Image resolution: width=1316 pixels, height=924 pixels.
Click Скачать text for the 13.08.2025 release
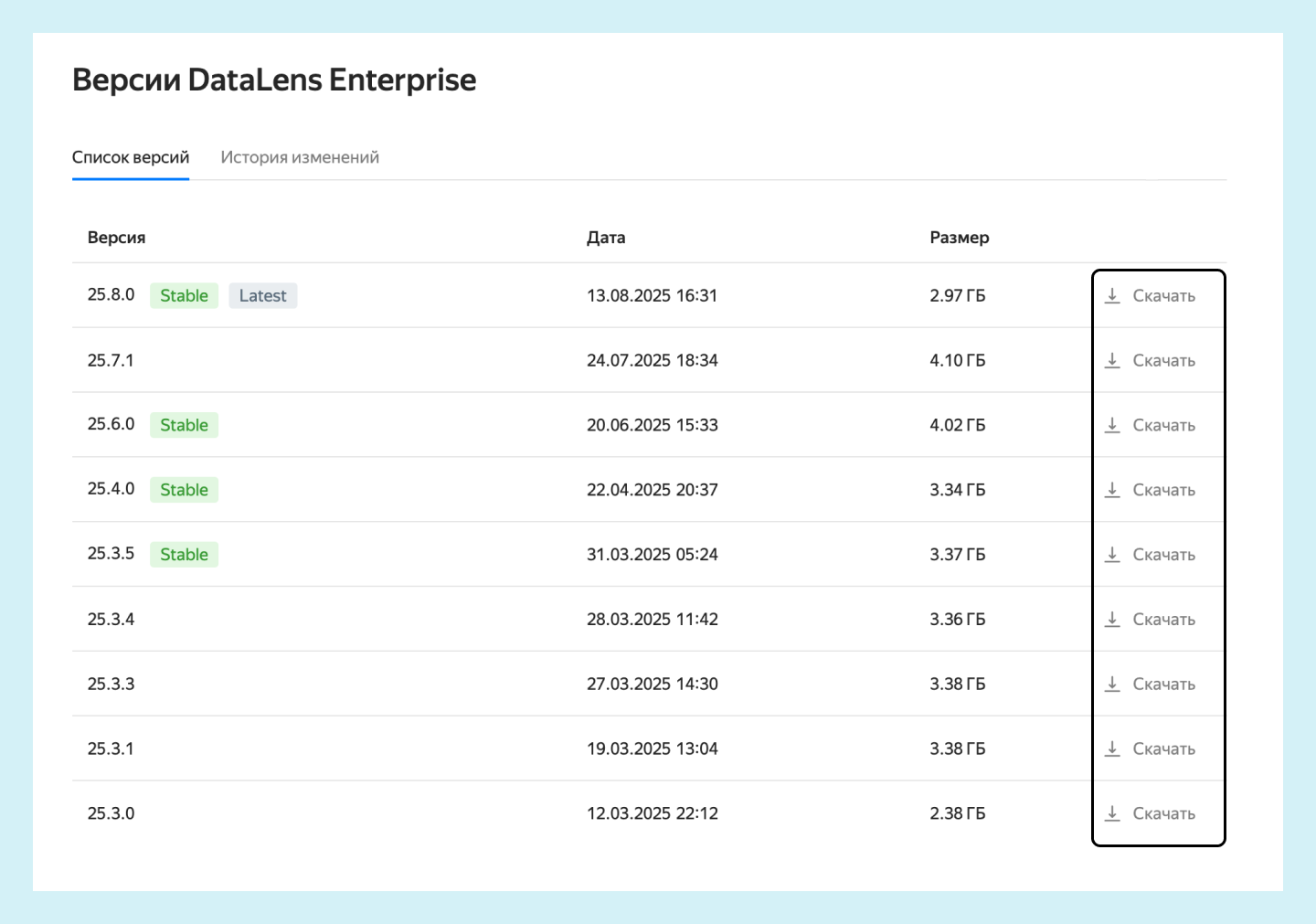coord(1163,296)
